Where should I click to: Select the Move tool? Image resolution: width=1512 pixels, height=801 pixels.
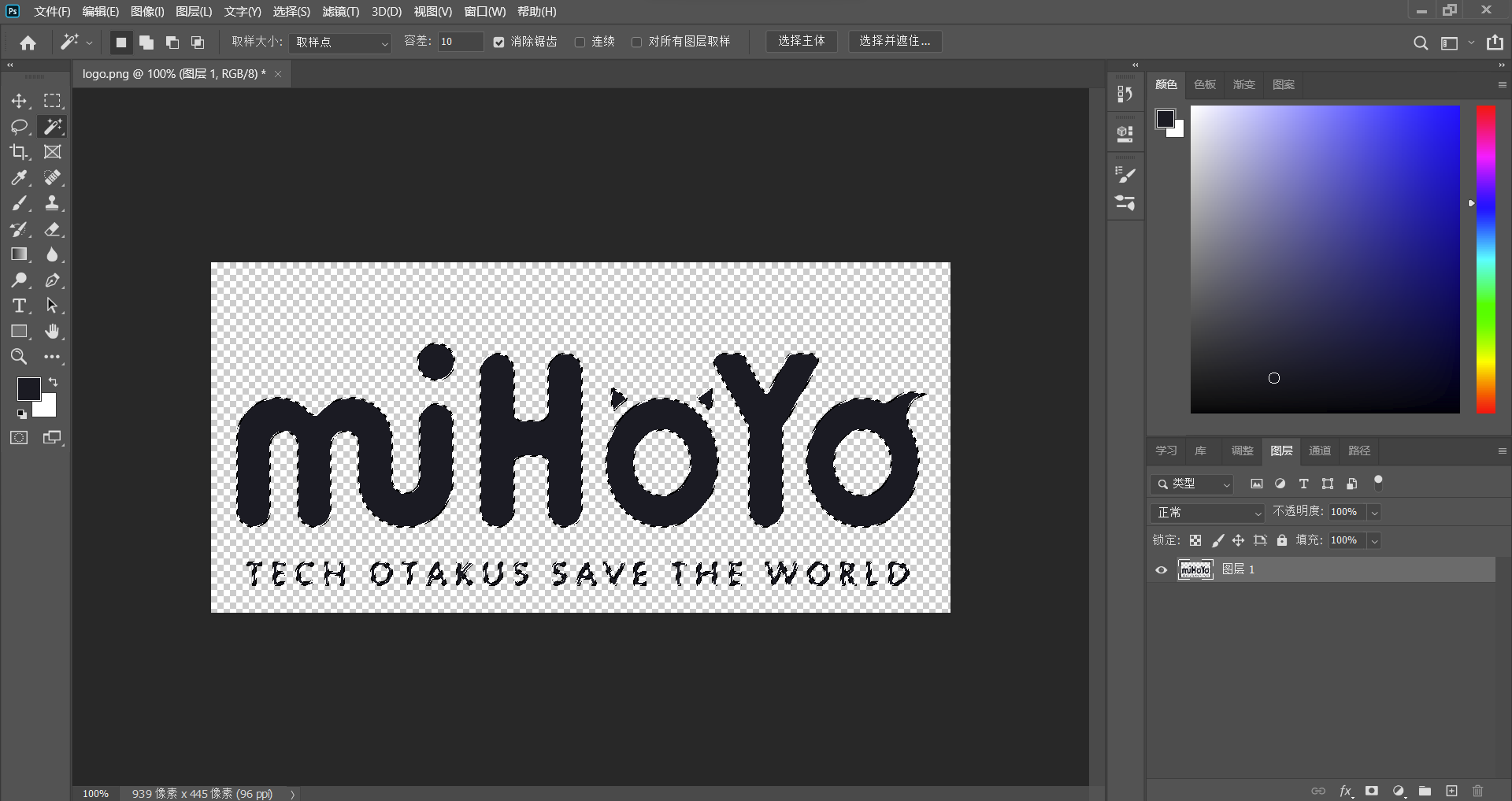20,101
